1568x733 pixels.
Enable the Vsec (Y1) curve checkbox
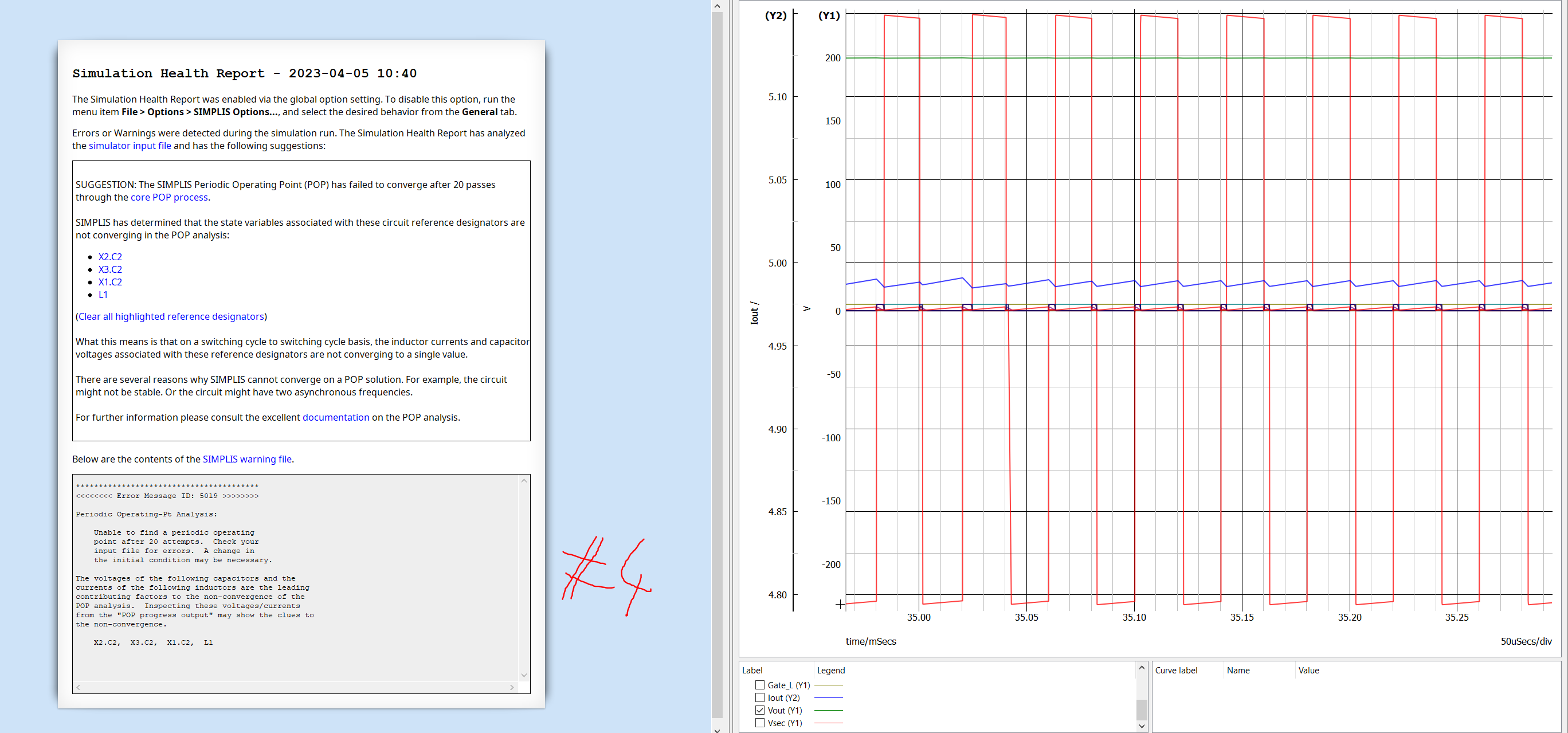click(x=760, y=723)
